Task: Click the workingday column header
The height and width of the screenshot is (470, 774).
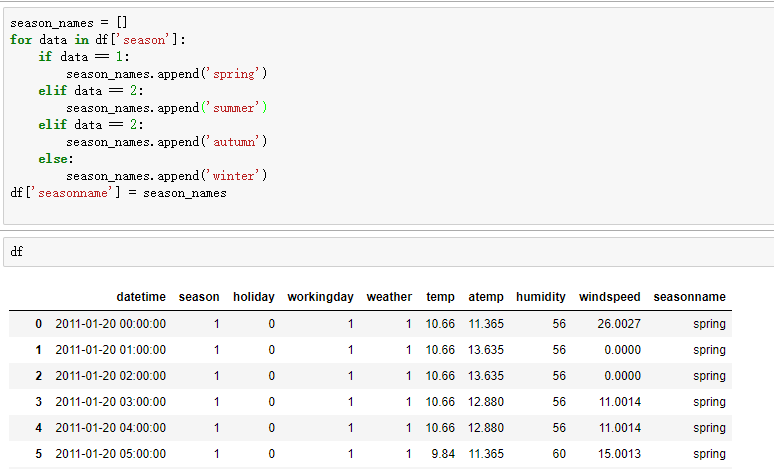Action: 320,297
